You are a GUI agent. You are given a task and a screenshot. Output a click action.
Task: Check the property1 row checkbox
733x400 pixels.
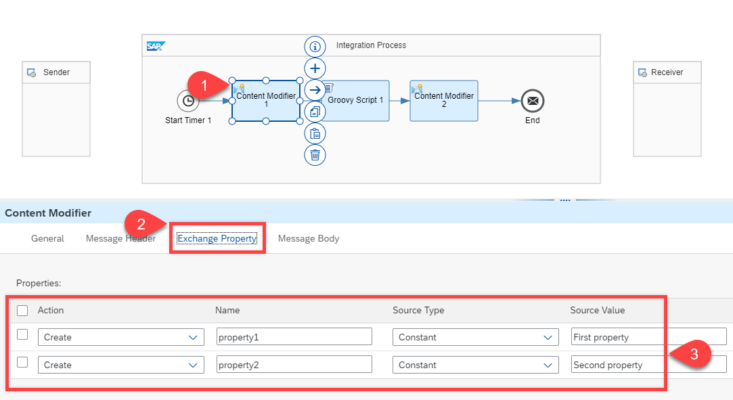point(23,336)
